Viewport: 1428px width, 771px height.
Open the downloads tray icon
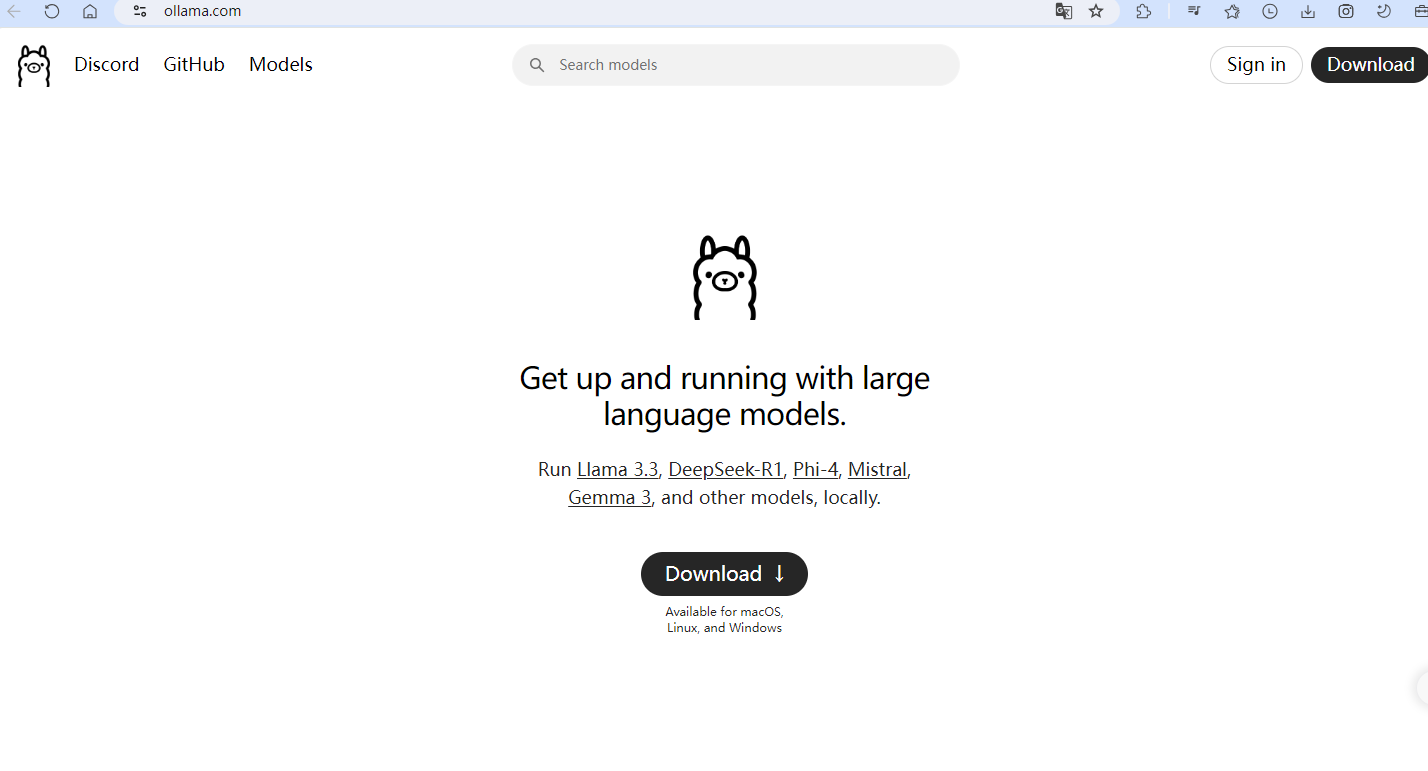click(x=1308, y=11)
